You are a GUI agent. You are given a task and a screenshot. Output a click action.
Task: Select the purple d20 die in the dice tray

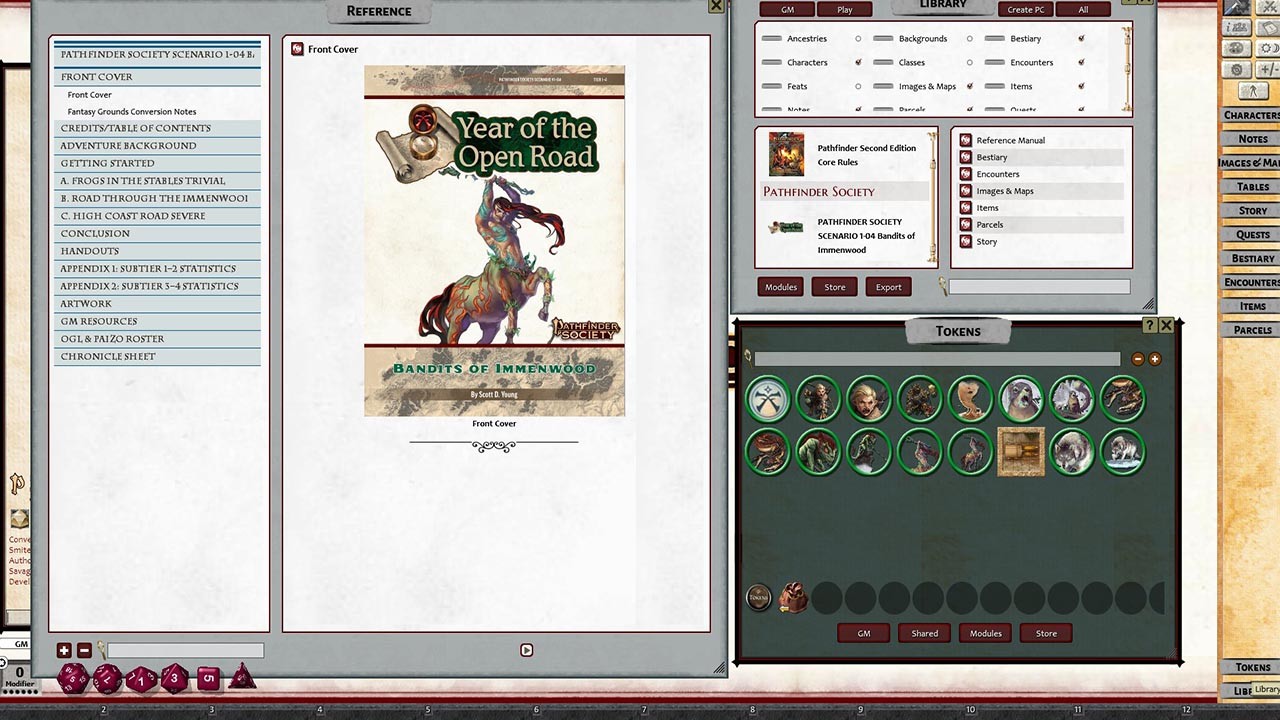72,678
